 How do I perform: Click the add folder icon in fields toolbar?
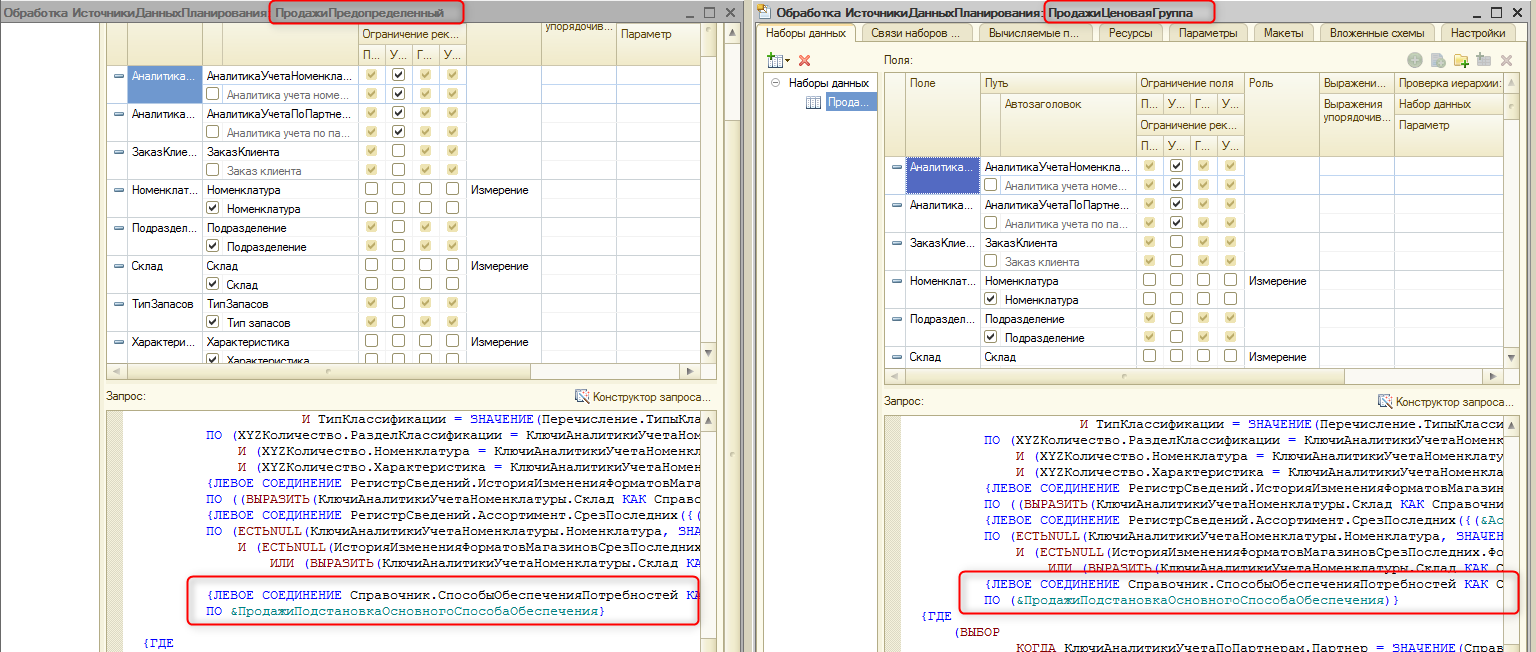pos(1461,61)
